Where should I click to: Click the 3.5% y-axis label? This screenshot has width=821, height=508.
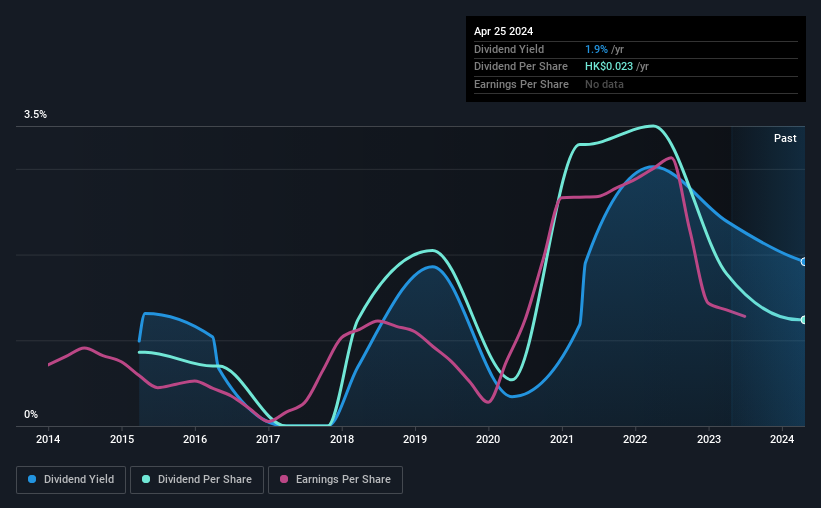(35, 114)
